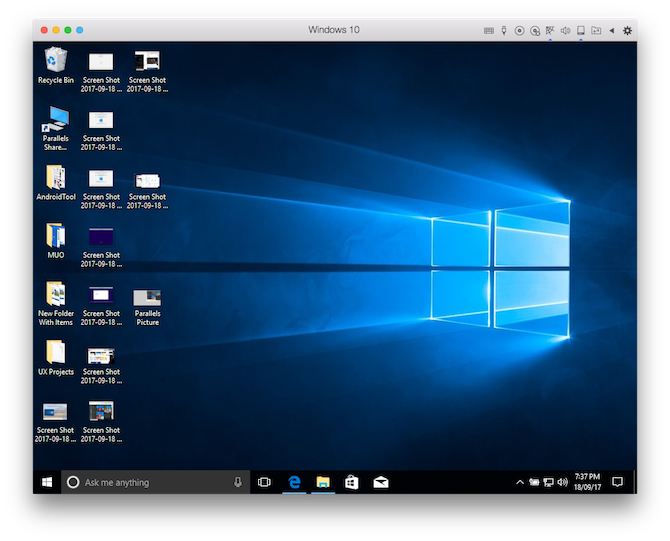This screenshot has height=541, width=670.
Task: Collapse the Parallels status icons with the arrow
Action: 612,30
